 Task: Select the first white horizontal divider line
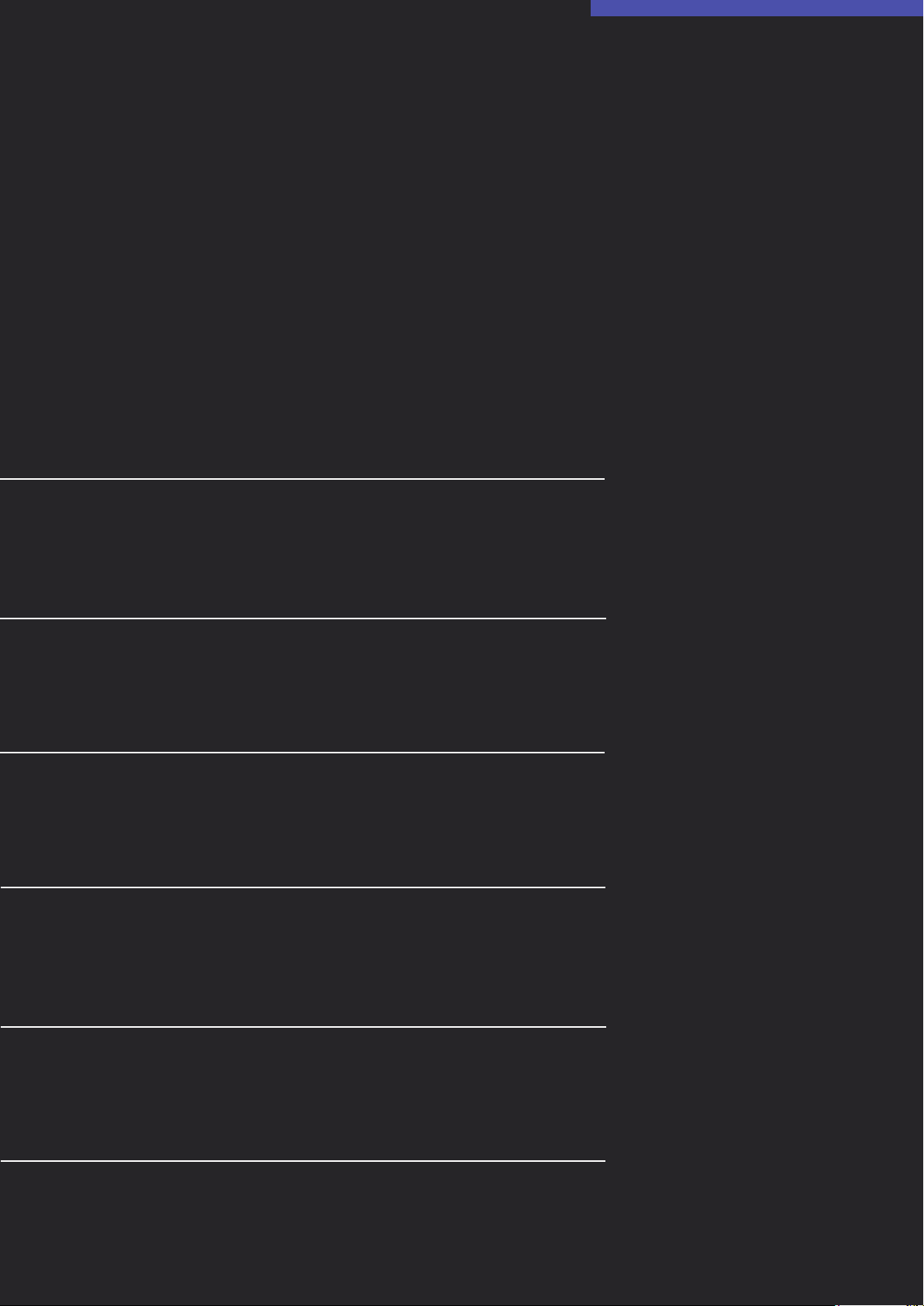tap(302, 479)
